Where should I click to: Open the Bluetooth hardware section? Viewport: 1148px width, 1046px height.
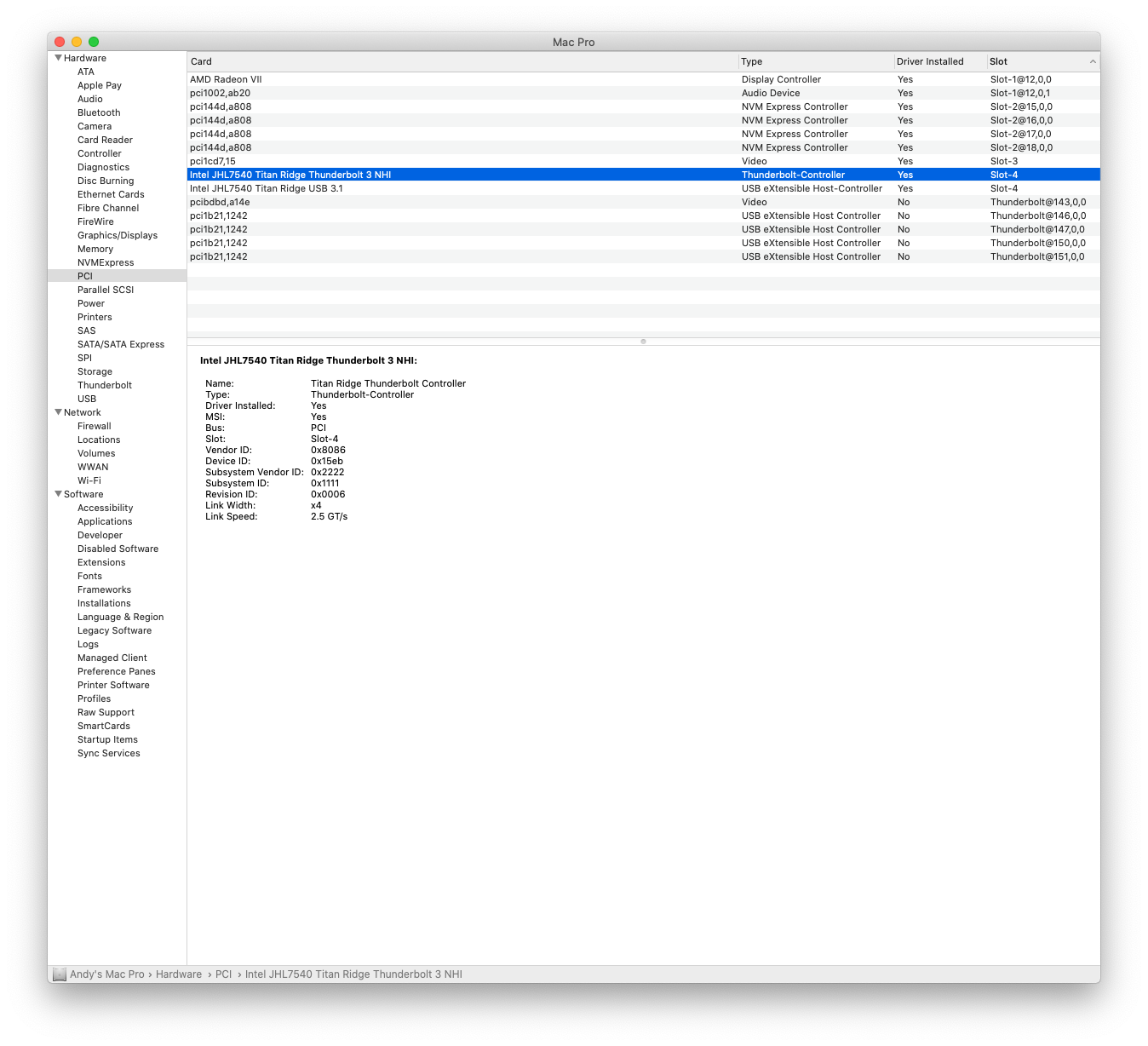click(x=99, y=112)
